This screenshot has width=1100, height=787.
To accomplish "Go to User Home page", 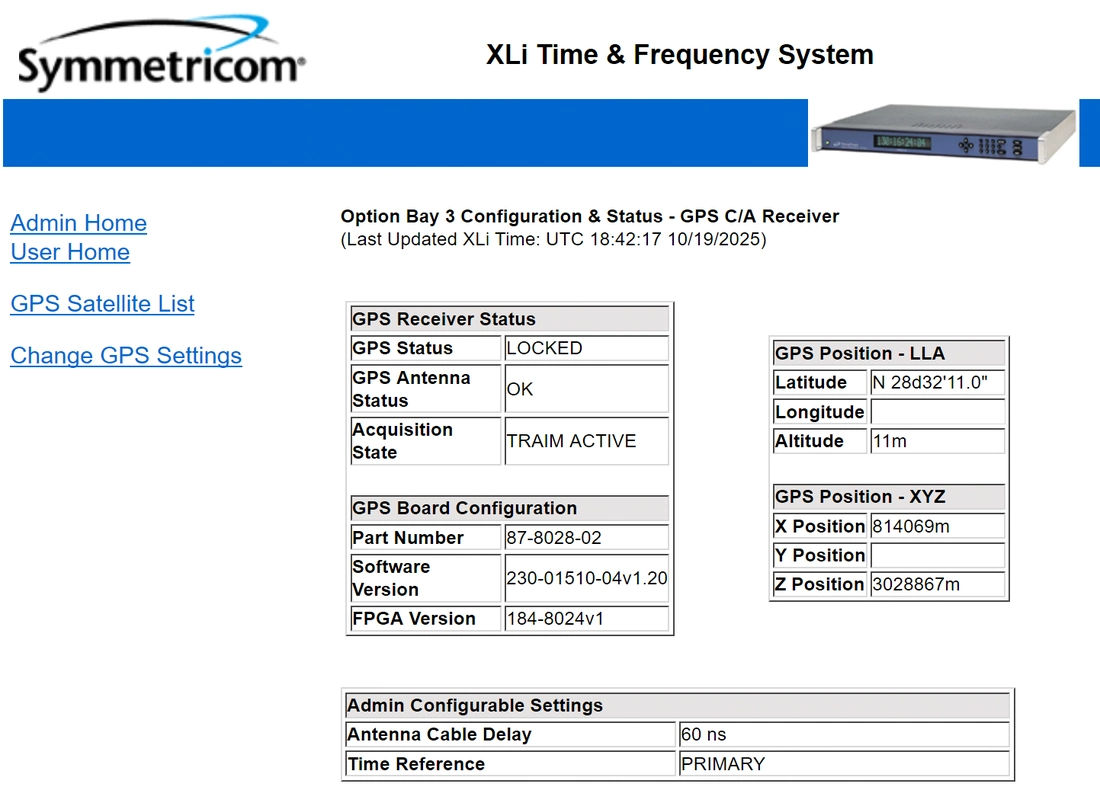I will (70, 252).
